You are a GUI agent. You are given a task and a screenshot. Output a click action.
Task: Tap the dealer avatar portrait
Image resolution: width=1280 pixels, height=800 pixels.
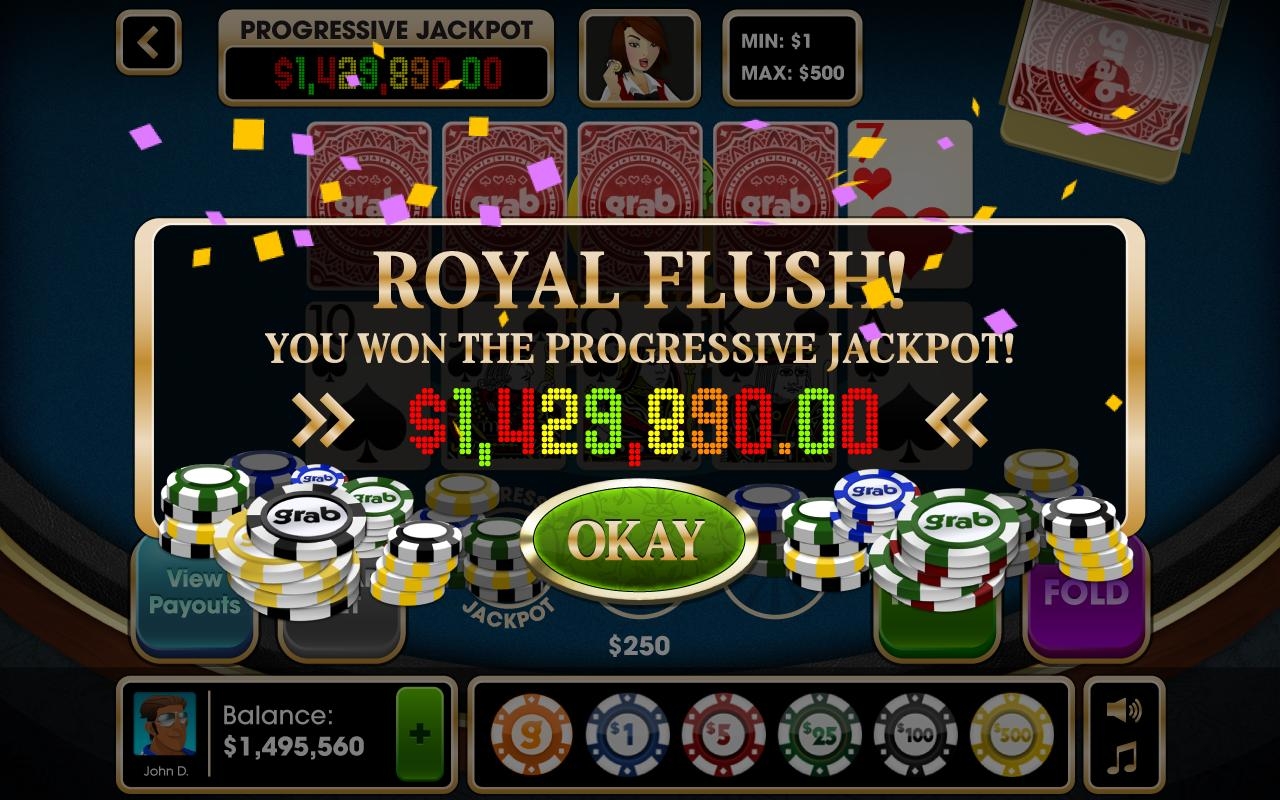[x=640, y=57]
